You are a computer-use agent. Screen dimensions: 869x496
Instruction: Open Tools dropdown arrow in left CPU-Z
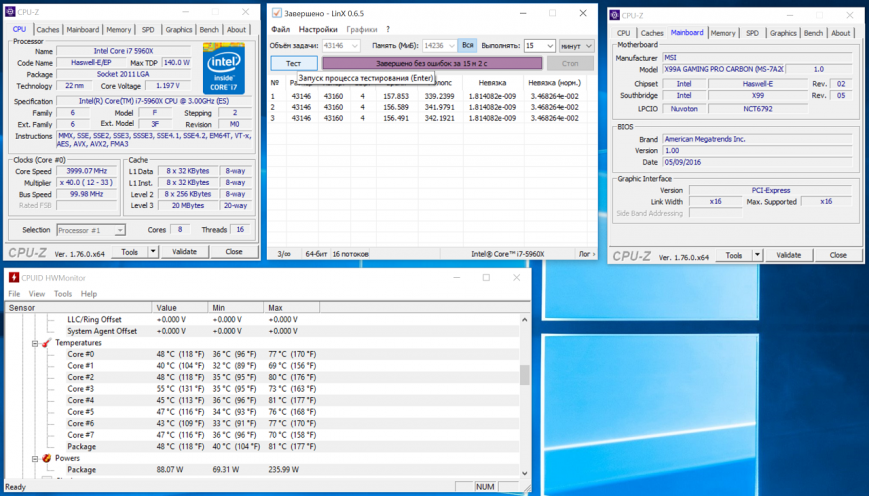153,252
